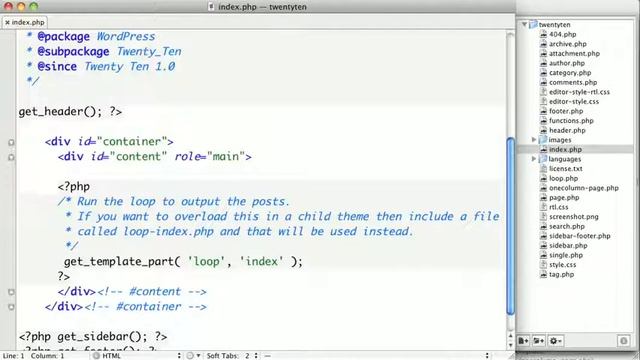Click the Column: 1 status text
Screen dimensions: 640x360
click(47, 356)
